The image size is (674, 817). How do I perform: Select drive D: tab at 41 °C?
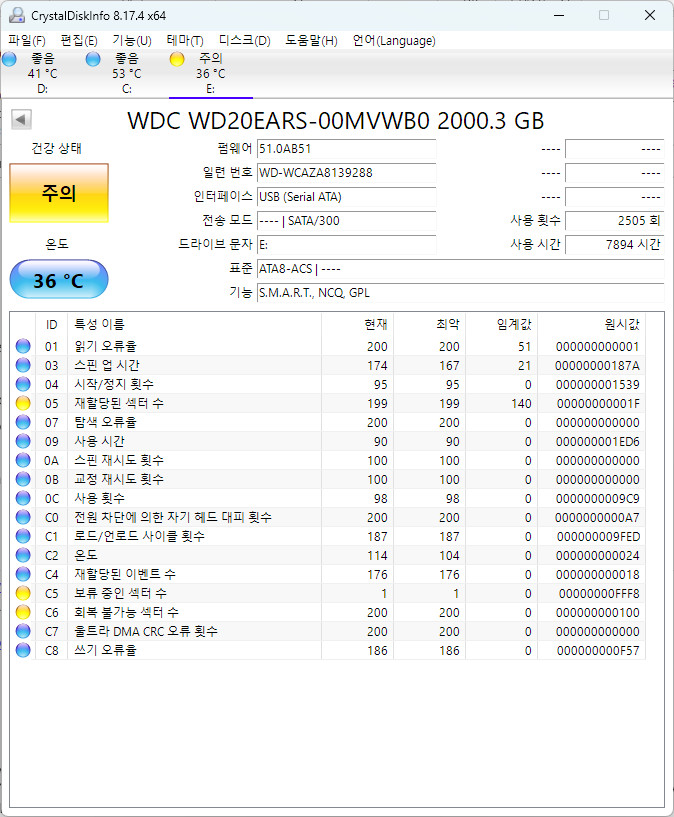click(43, 73)
